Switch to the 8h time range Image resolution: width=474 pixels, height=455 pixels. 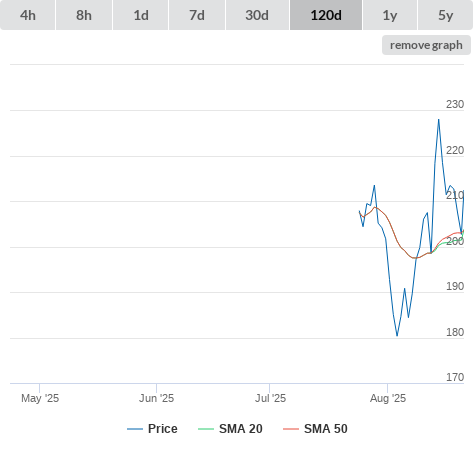click(84, 15)
